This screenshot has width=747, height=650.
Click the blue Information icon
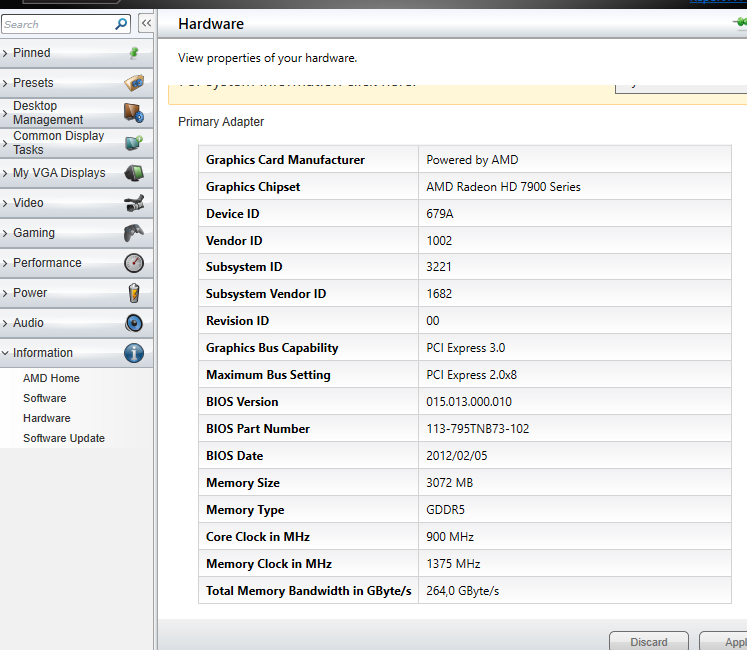coord(134,353)
